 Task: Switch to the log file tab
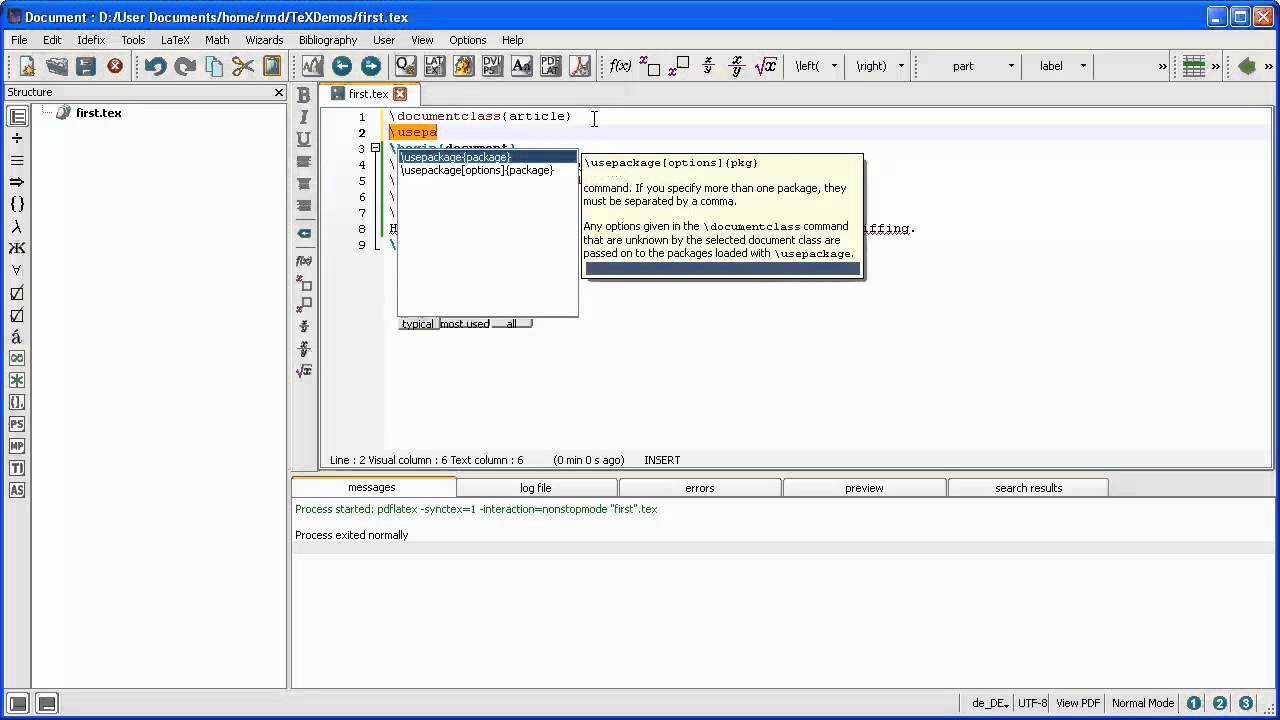tap(536, 488)
